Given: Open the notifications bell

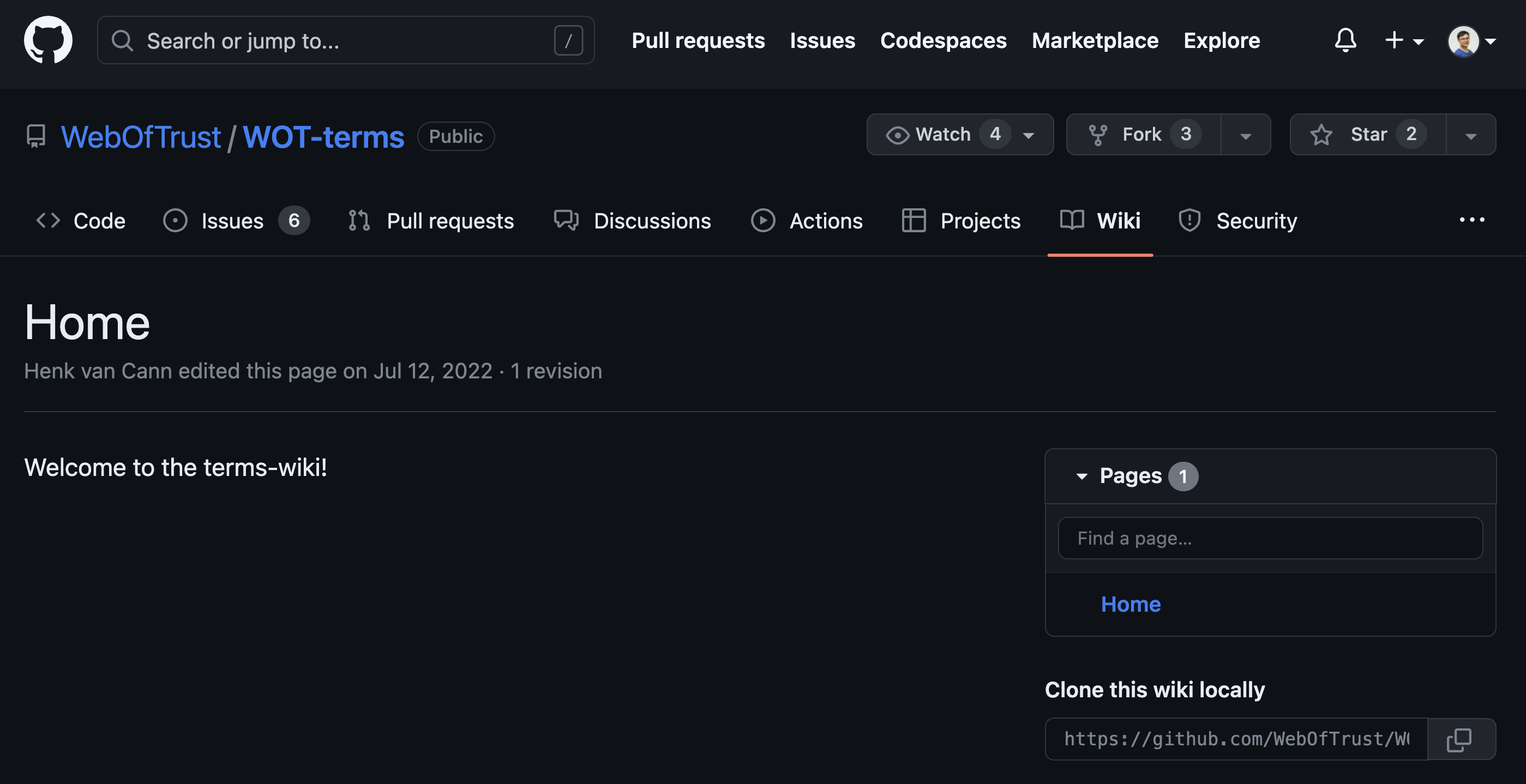Looking at the screenshot, I should (x=1345, y=40).
